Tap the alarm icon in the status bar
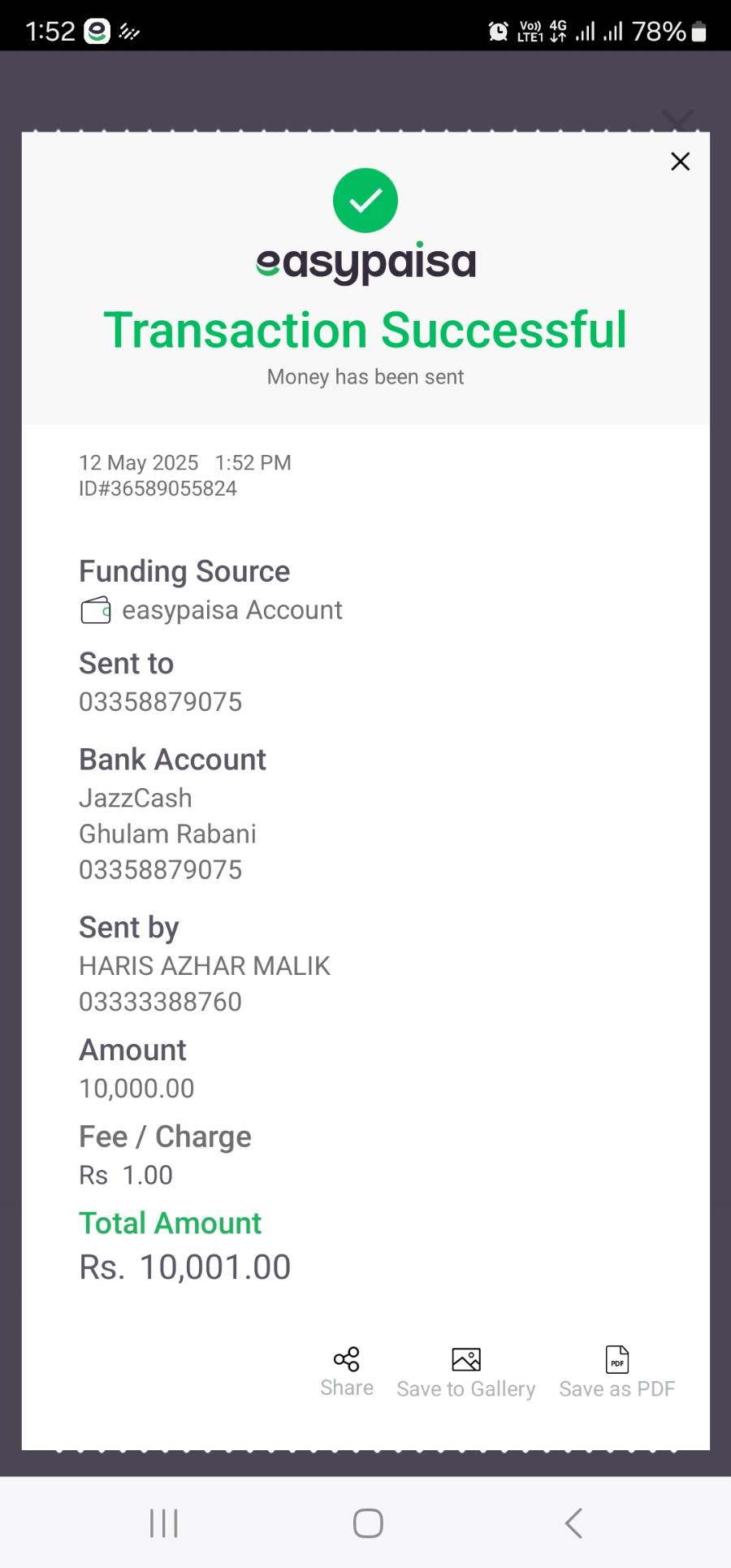The width and height of the screenshot is (731, 1568). pyautogui.click(x=498, y=32)
